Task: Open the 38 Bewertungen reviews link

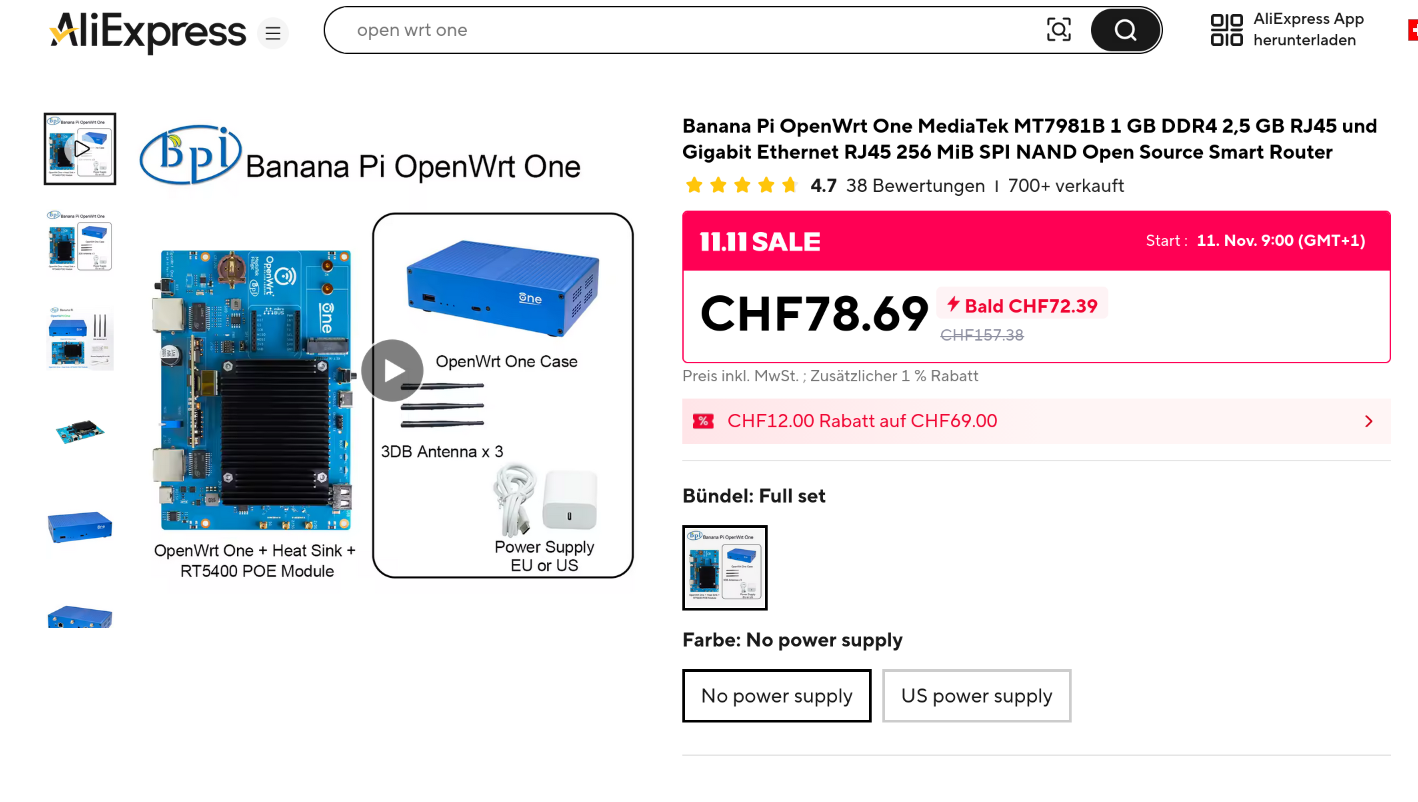Action: coord(915,186)
